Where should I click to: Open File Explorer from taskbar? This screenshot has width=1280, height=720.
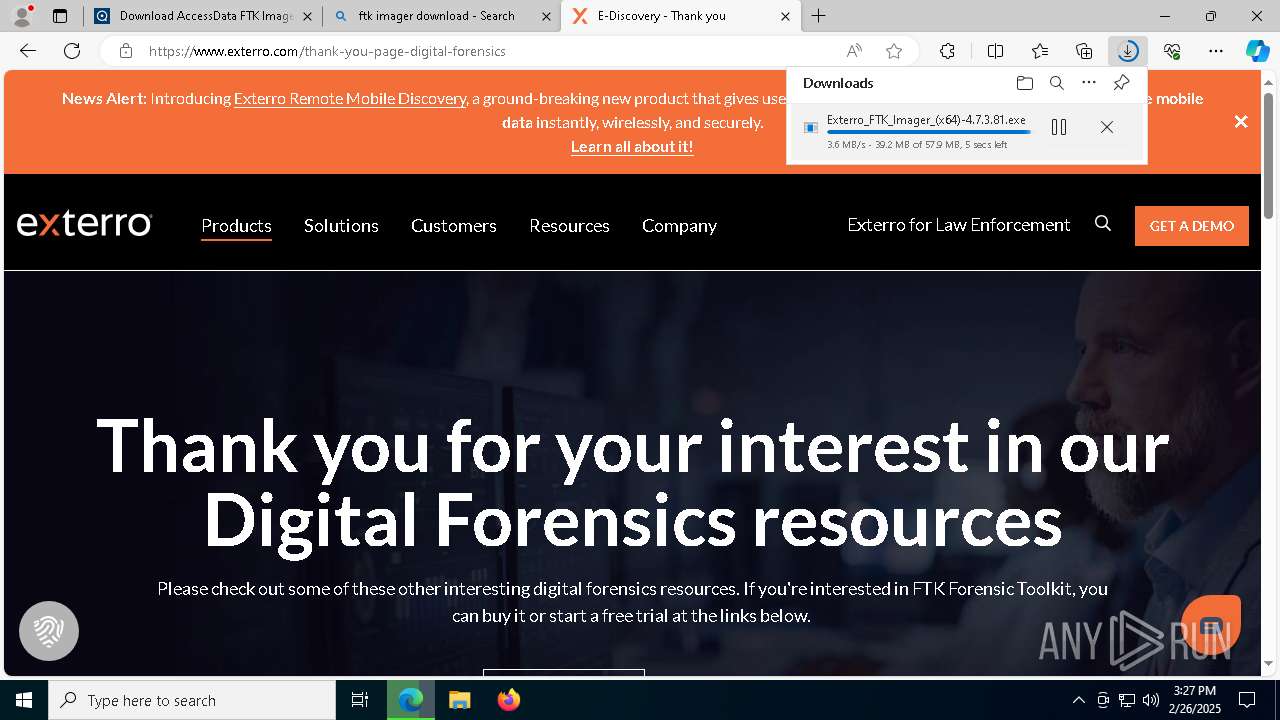coord(459,700)
